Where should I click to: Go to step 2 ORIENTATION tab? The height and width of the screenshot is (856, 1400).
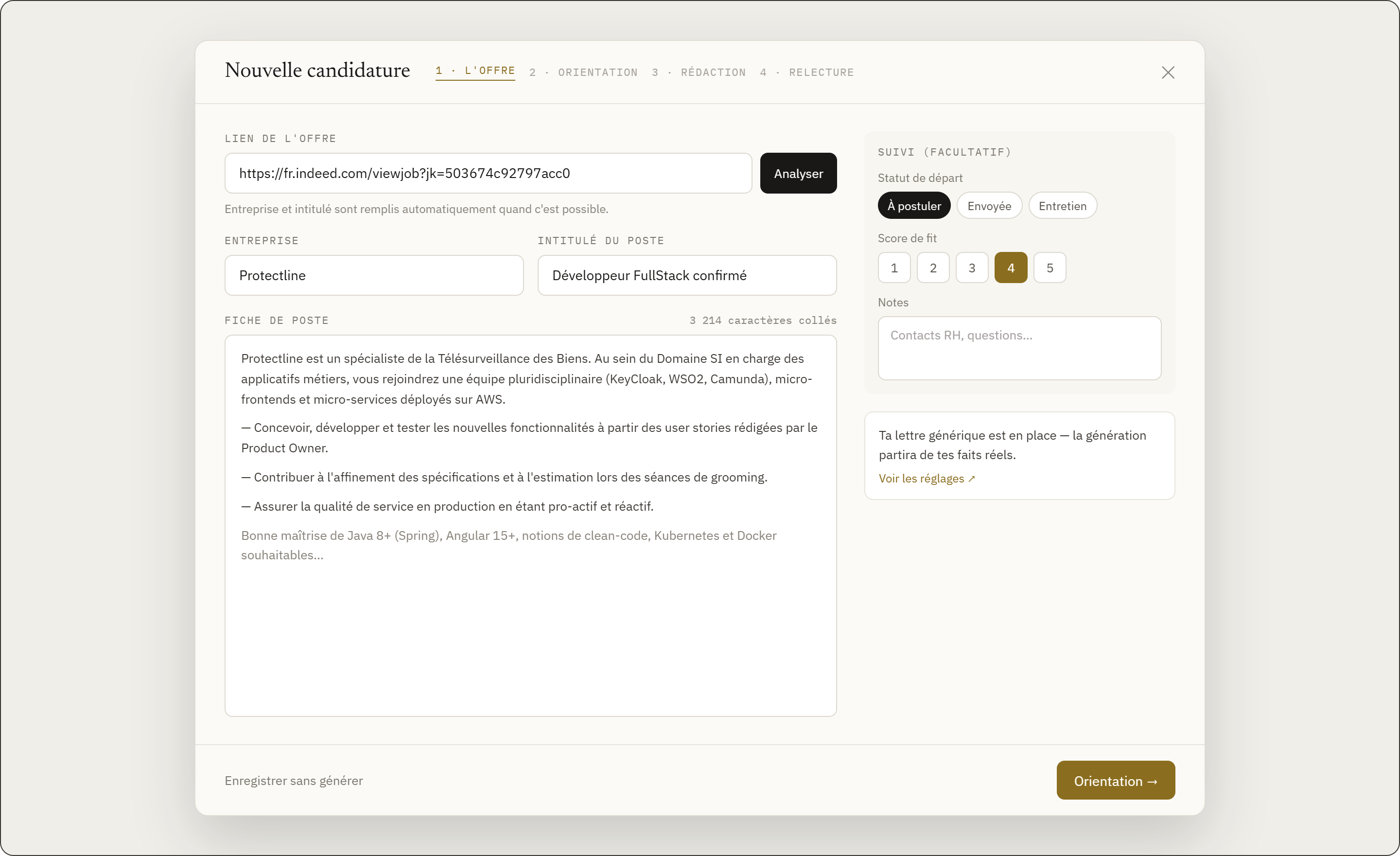click(583, 72)
